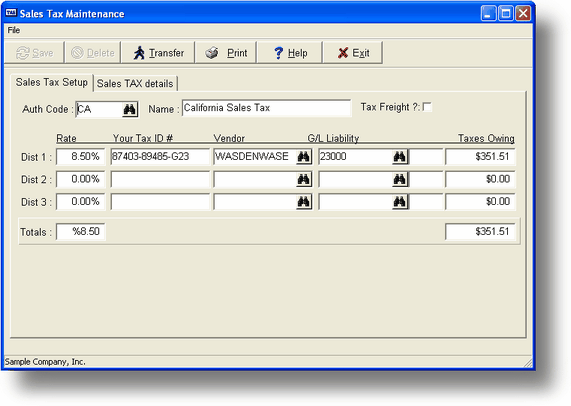The width and height of the screenshot is (571, 406).
Task: Click Dist 1 Taxes Owing $351.51
Action: [x=480, y=157]
